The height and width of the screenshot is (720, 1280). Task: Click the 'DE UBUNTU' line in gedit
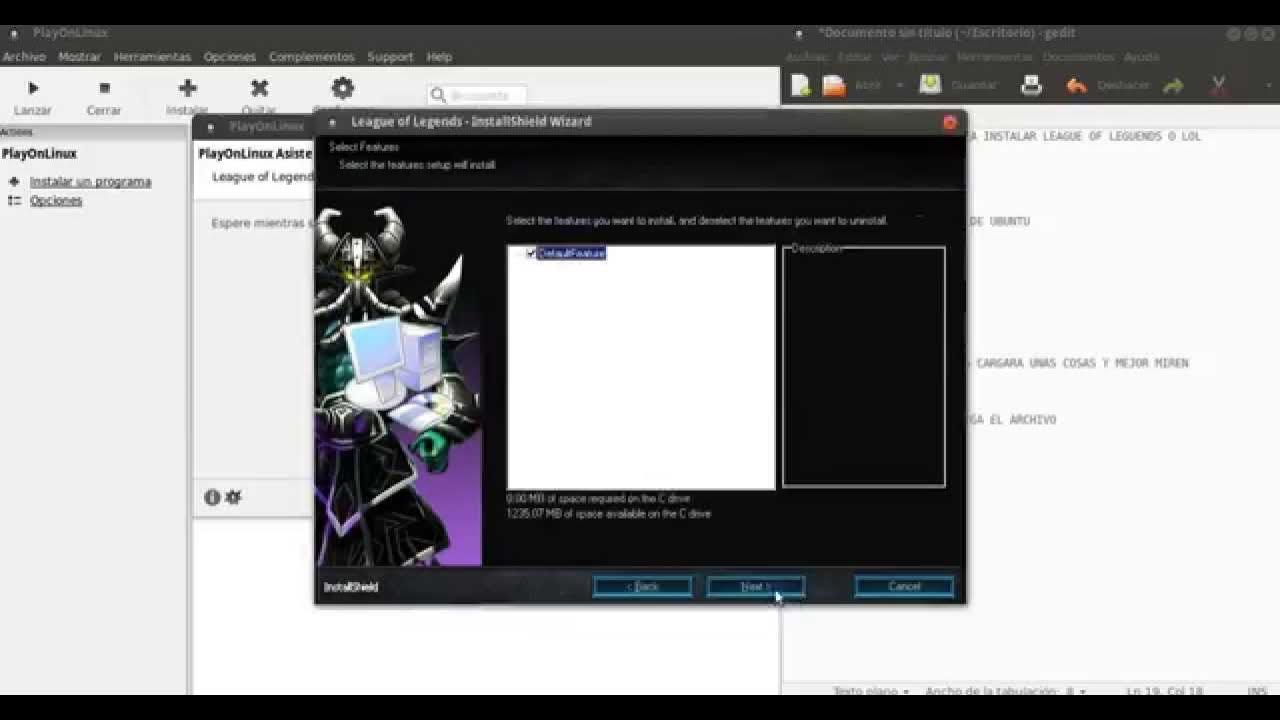click(x=999, y=221)
